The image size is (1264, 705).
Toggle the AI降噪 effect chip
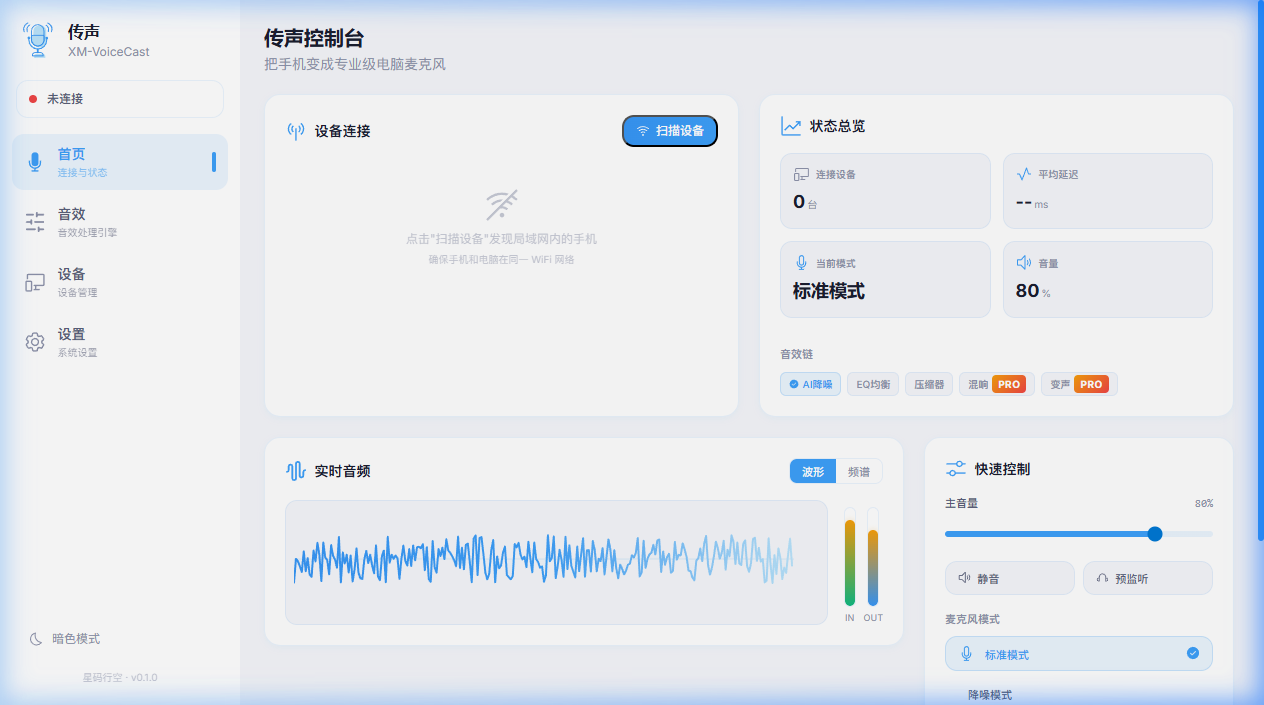click(x=810, y=384)
